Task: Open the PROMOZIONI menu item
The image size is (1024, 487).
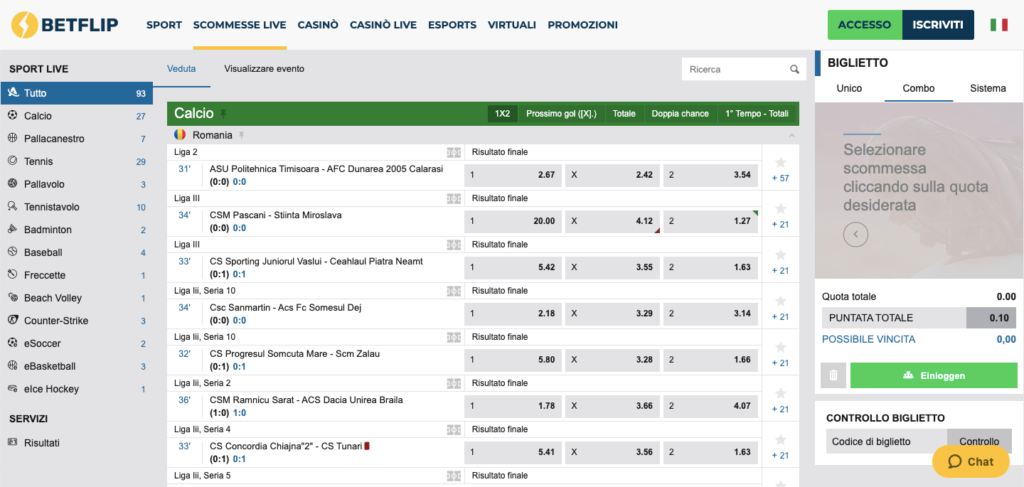Action: click(x=583, y=25)
